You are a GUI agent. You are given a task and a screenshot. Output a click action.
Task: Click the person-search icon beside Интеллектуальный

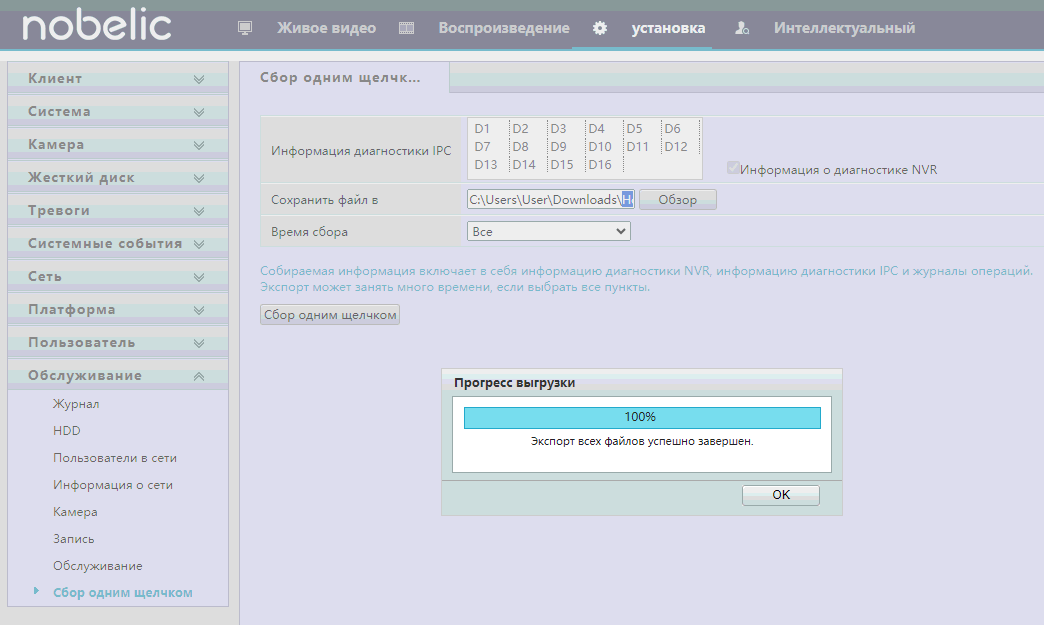click(x=742, y=28)
